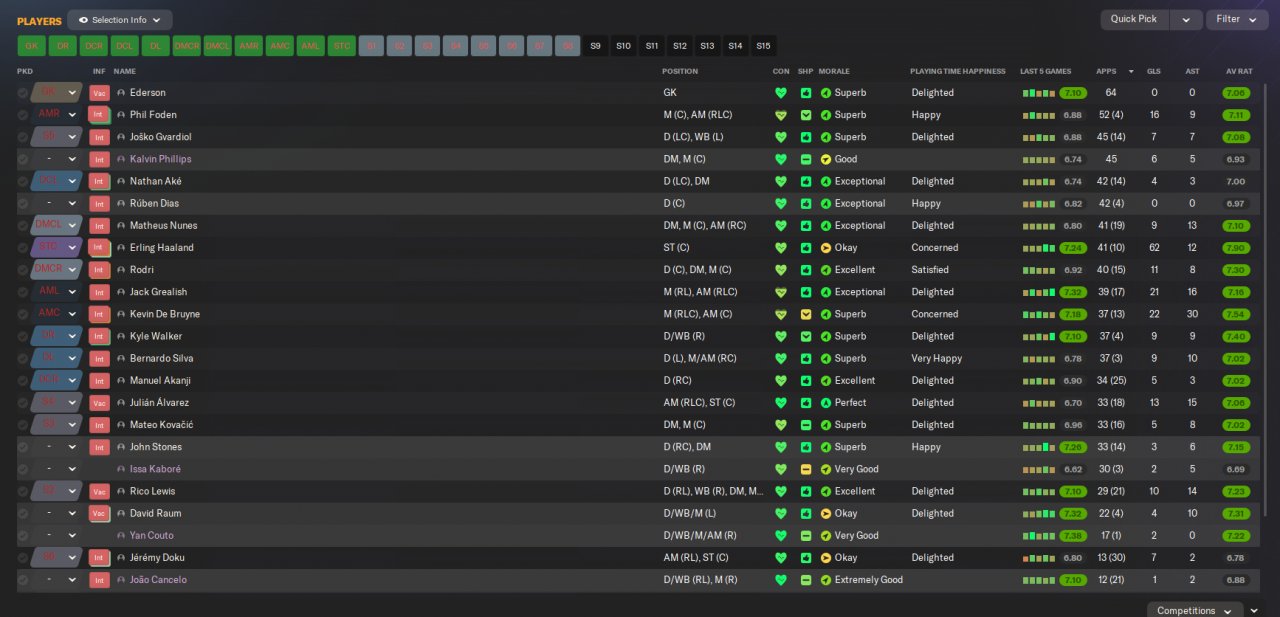Toggle the picked checkmark for Yan Couto
The height and width of the screenshot is (617, 1280).
[x=23, y=536]
